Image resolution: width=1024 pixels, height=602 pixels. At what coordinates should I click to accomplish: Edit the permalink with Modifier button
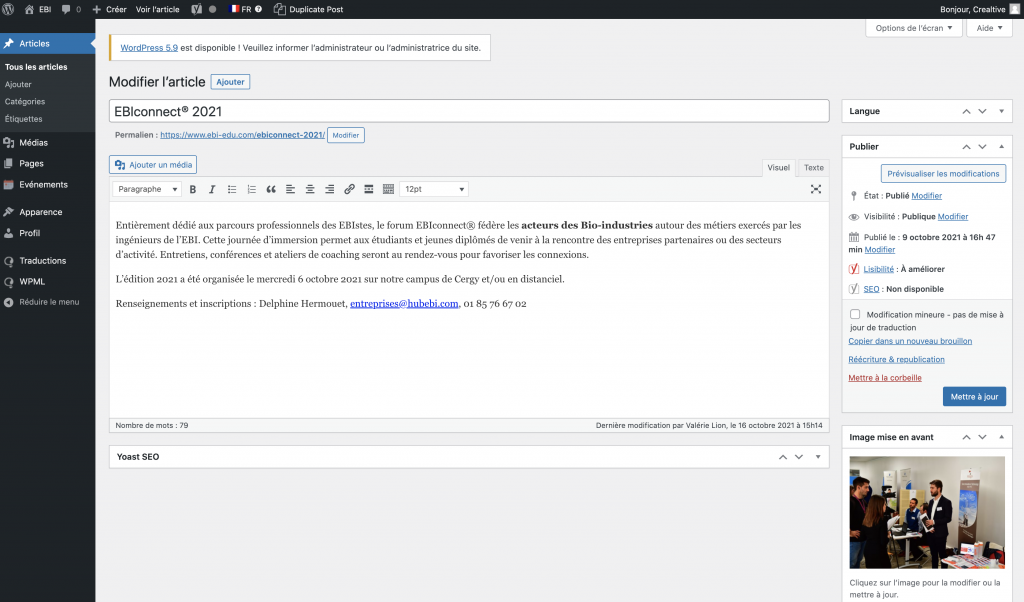[x=345, y=135]
